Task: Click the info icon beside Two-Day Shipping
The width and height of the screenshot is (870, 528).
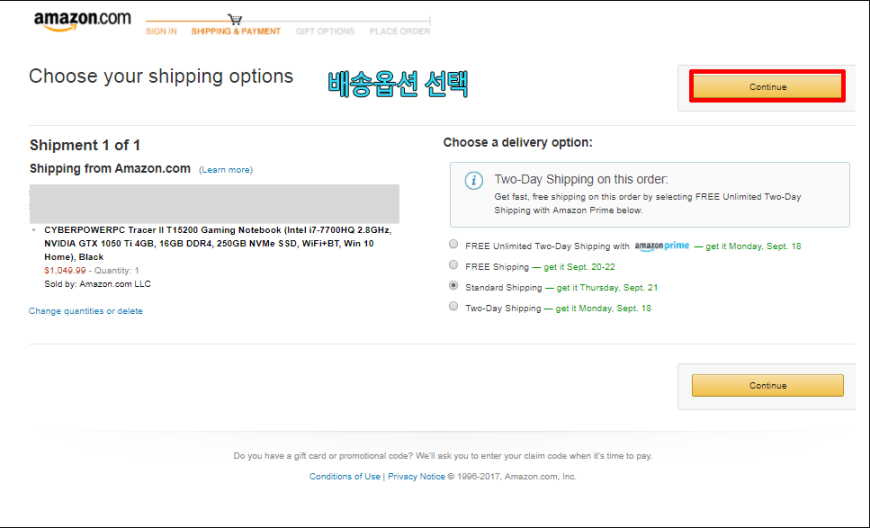Action: 473,181
